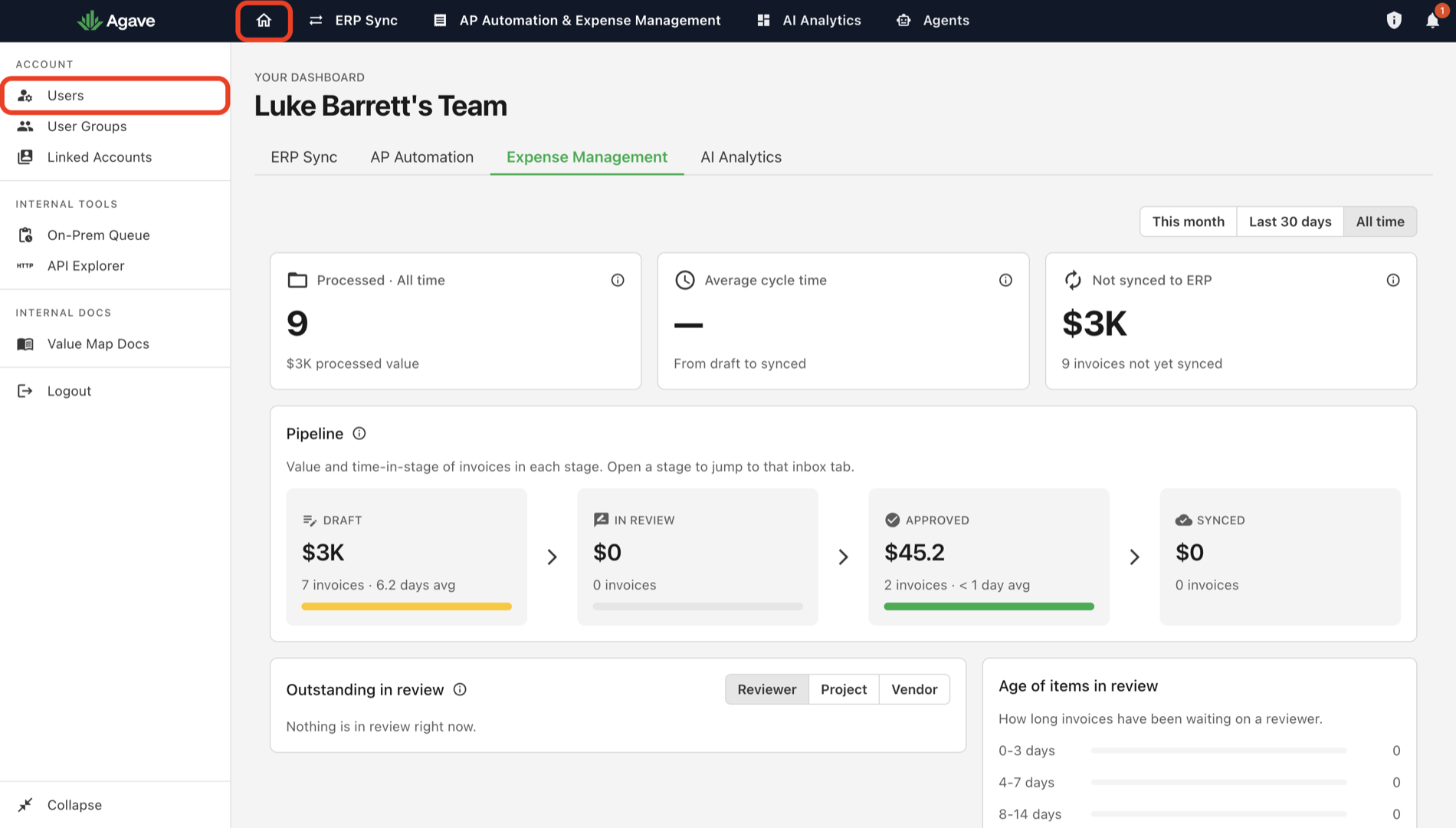
Task: Show info for Average cycle time
Action: pyautogui.click(x=1005, y=281)
